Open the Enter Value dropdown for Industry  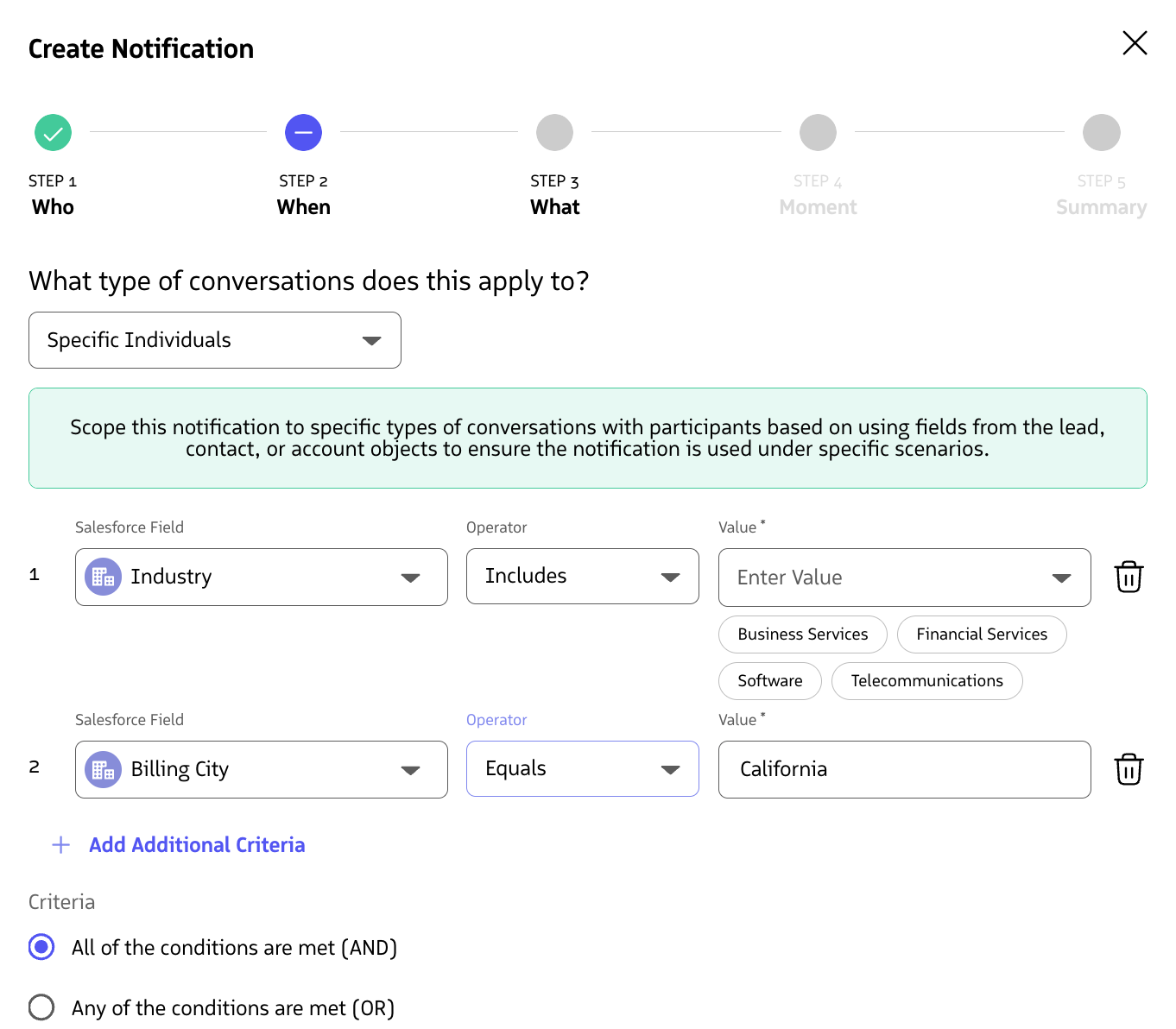tap(903, 578)
